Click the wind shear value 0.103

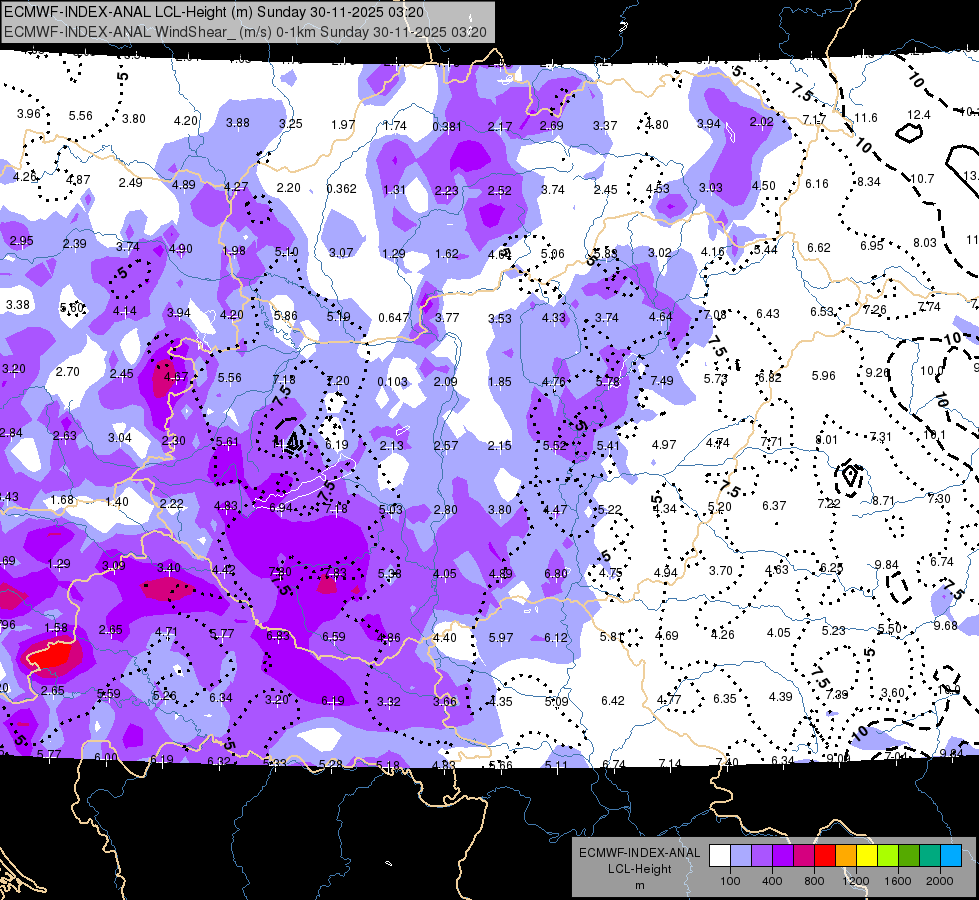392,382
